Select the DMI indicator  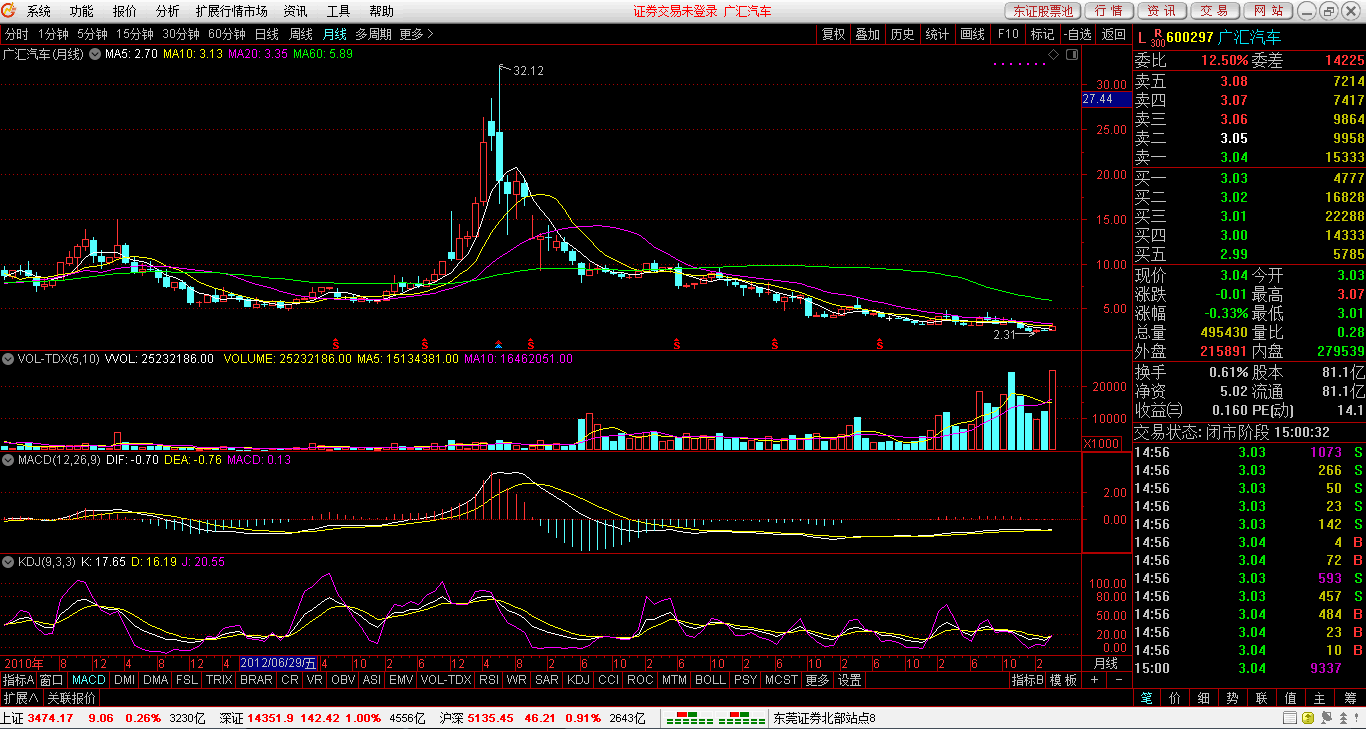(124, 680)
